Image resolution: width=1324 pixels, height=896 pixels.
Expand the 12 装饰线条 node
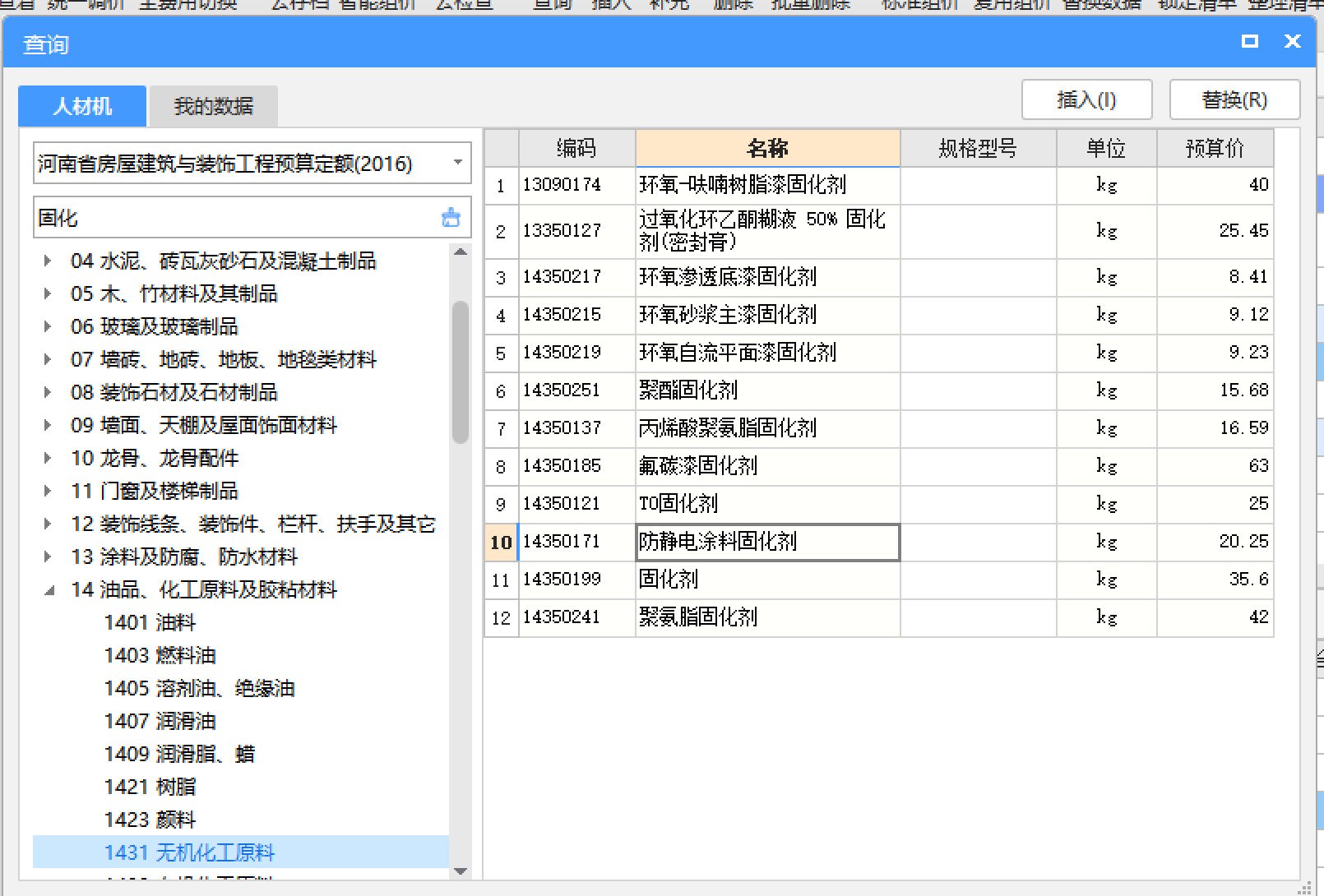click(48, 524)
